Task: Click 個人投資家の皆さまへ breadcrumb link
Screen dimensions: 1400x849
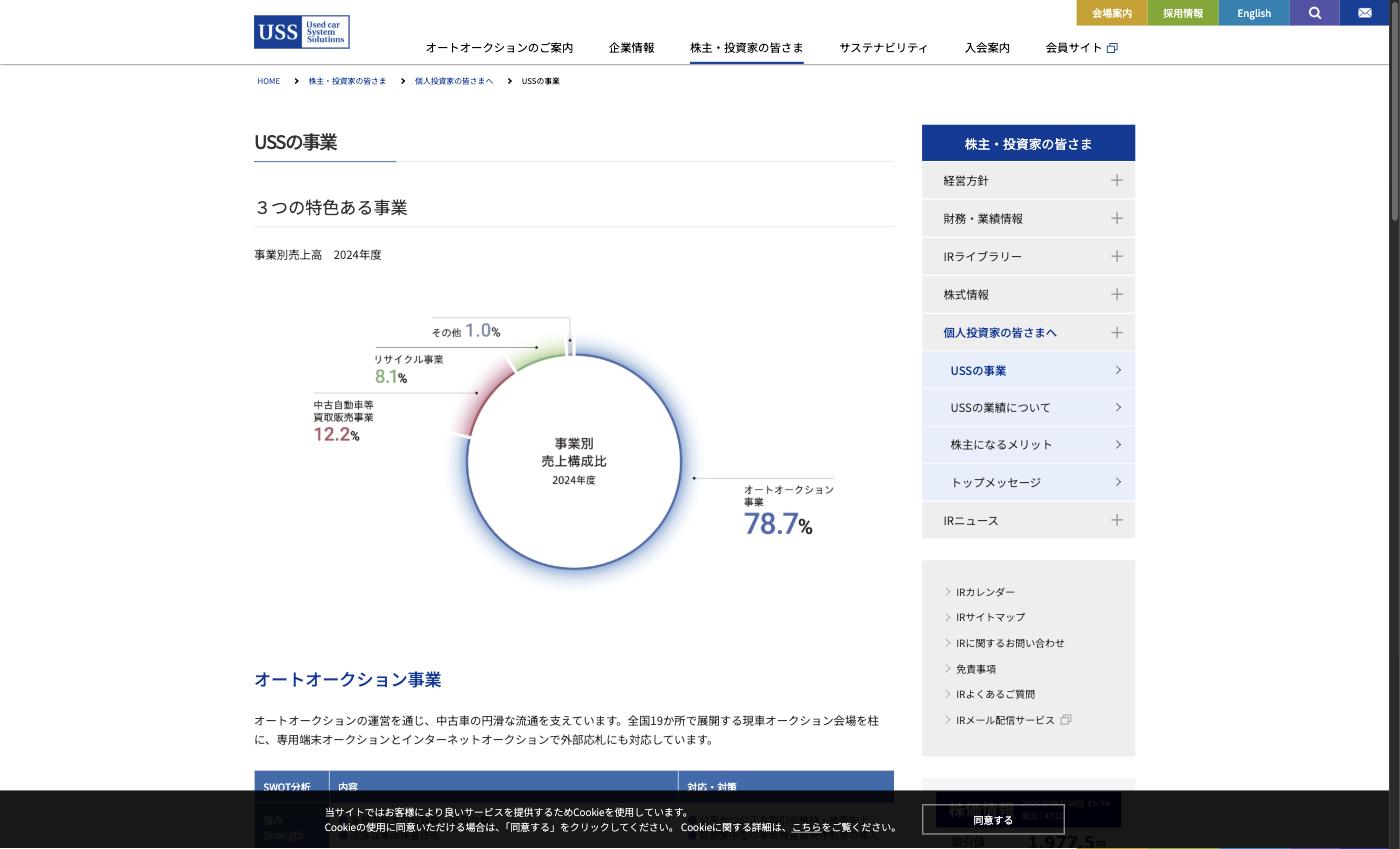Action: [454, 81]
